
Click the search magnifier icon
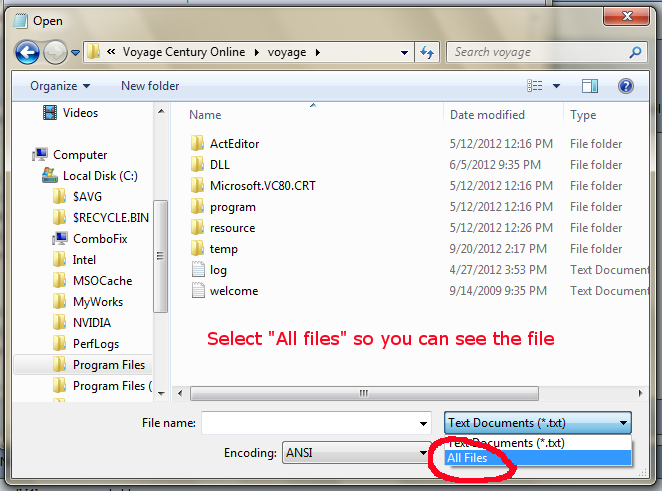(x=635, y=52)
